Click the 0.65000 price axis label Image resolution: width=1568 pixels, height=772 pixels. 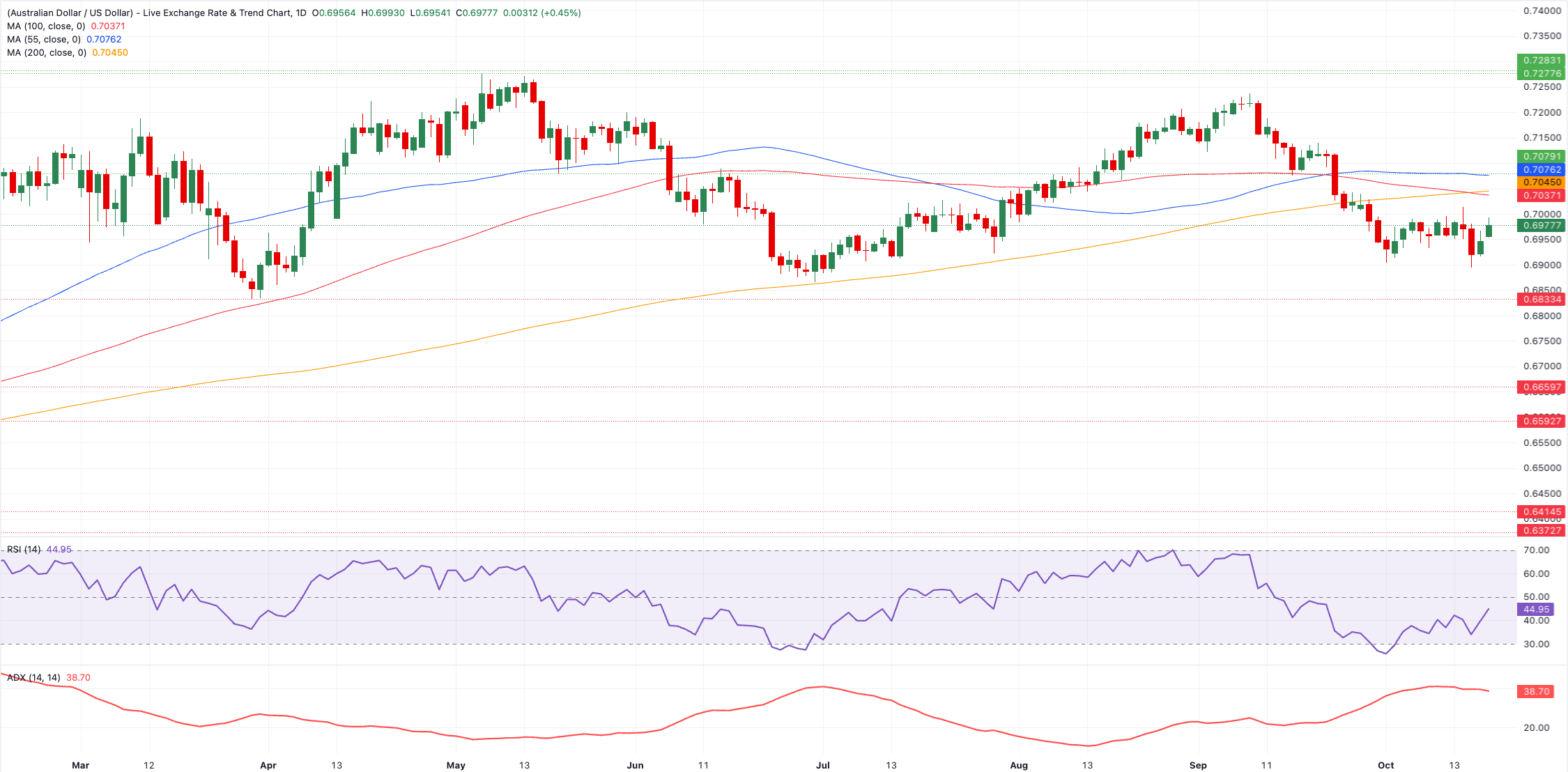tap(1542, 468)
